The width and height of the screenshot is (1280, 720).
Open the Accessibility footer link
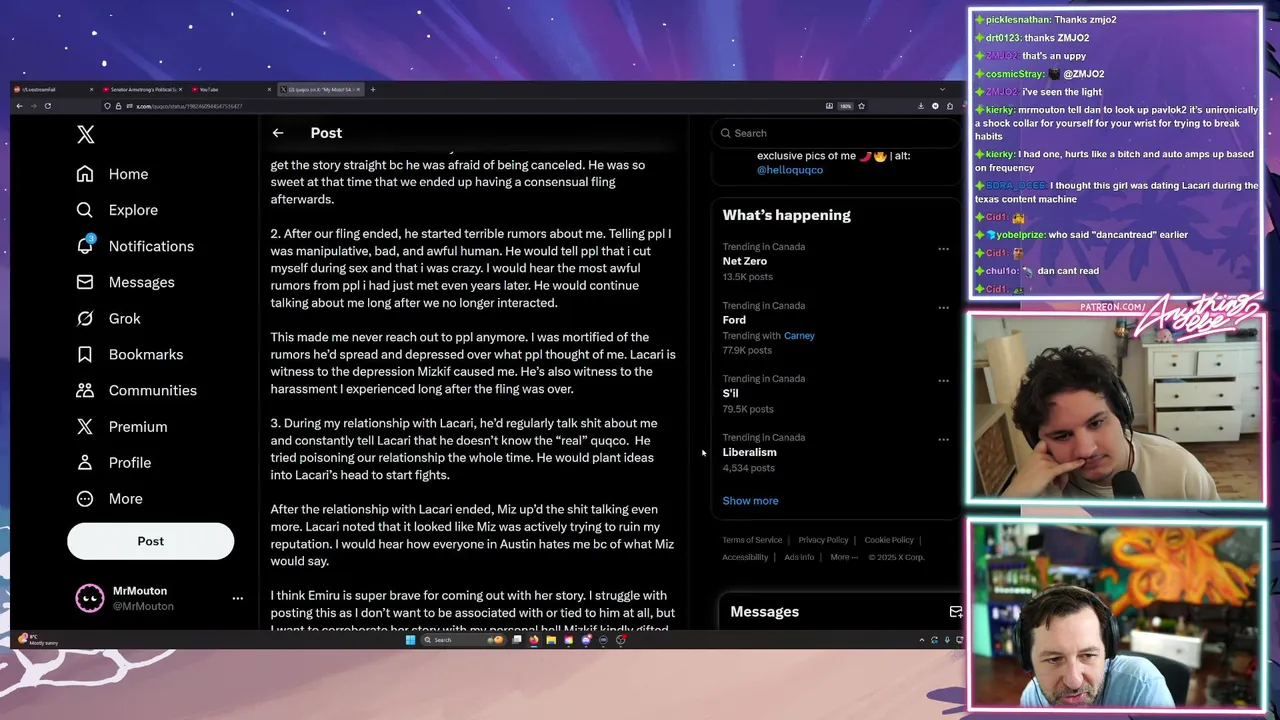click(745, 557)
